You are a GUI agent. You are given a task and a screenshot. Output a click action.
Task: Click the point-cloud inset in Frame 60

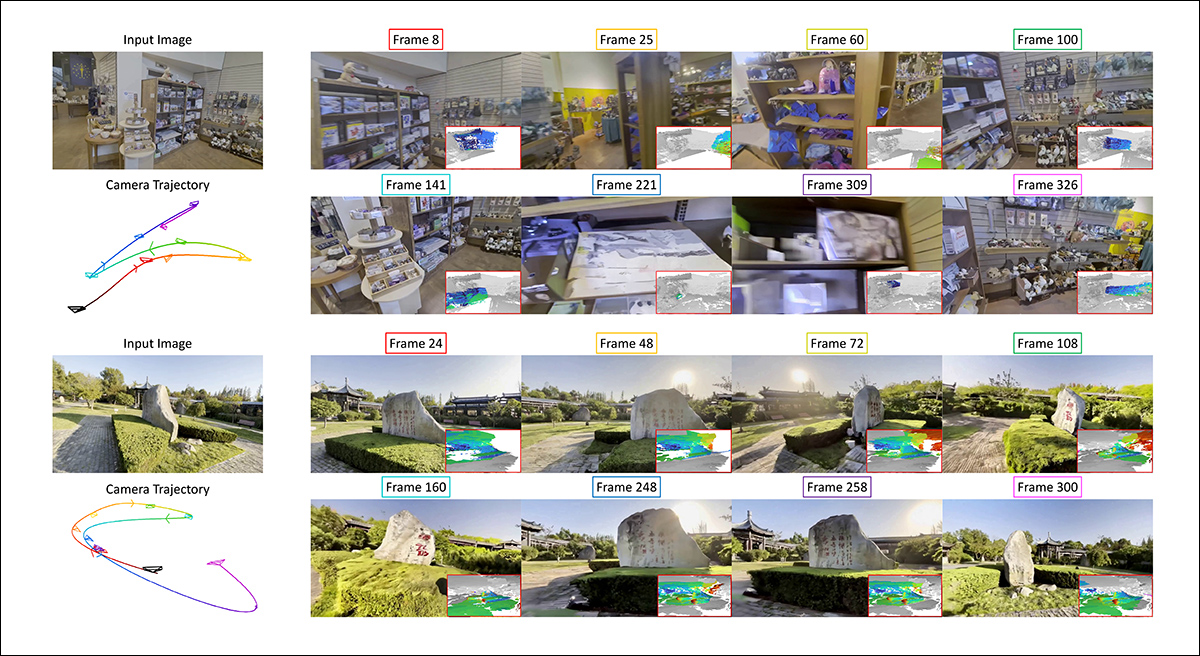pos(904,148)
